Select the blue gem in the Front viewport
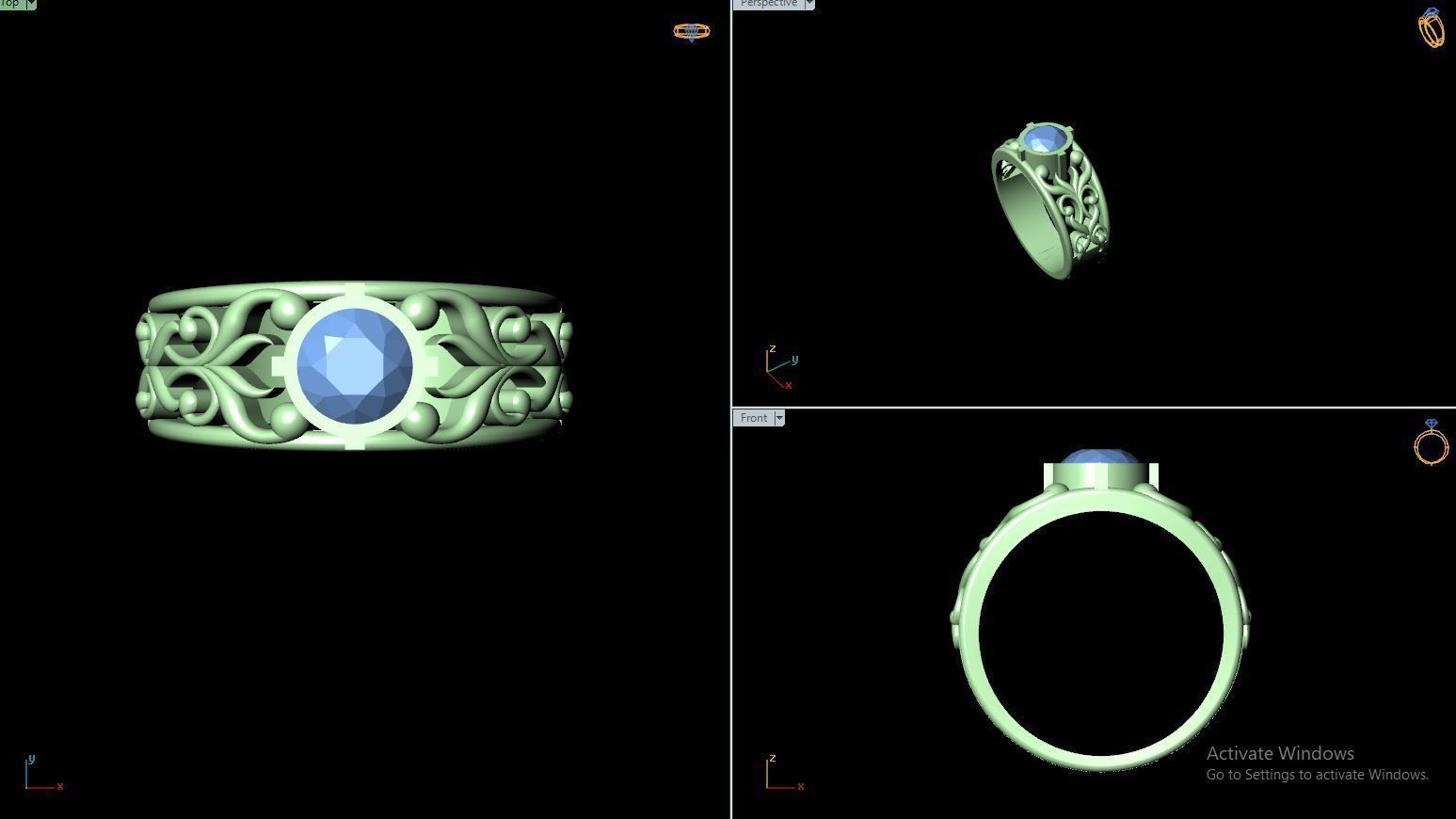 point(1100,458)
